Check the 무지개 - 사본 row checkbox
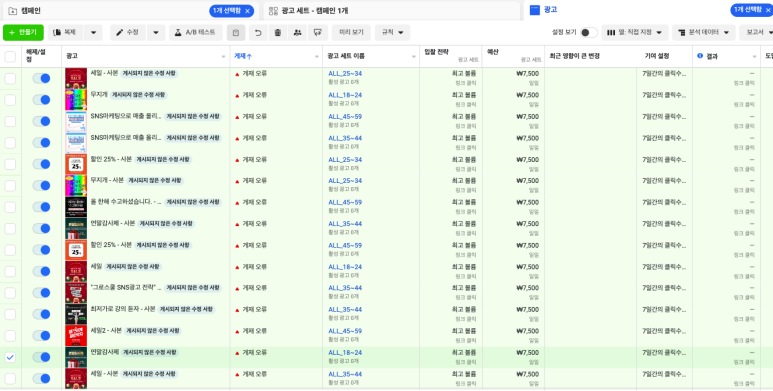773x391 pixels. [x=10, y=186]
